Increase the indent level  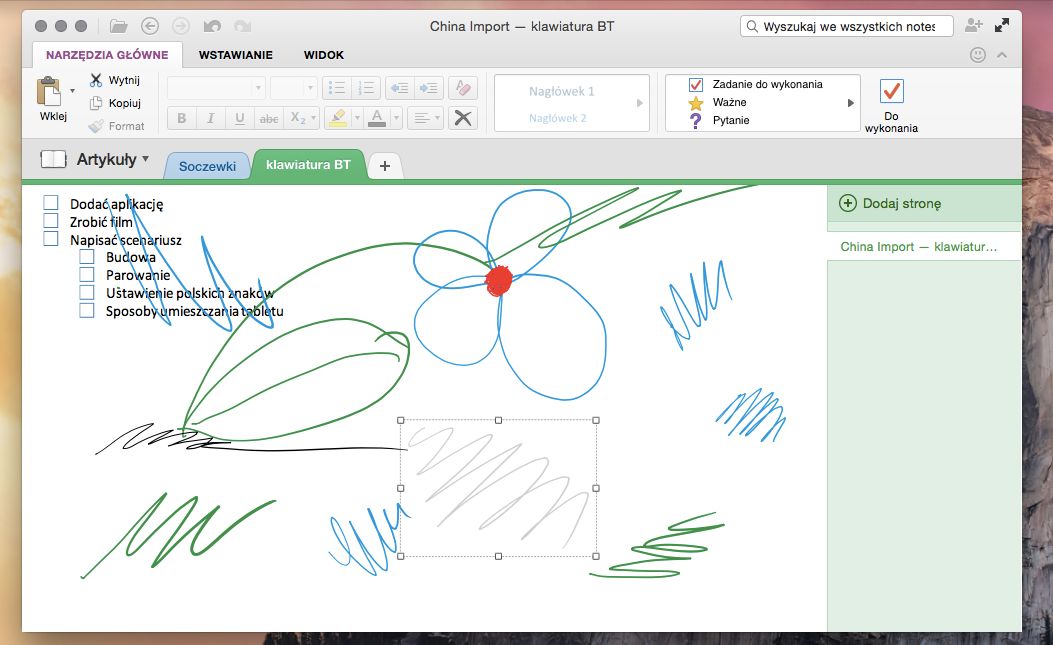pos(428,88)
